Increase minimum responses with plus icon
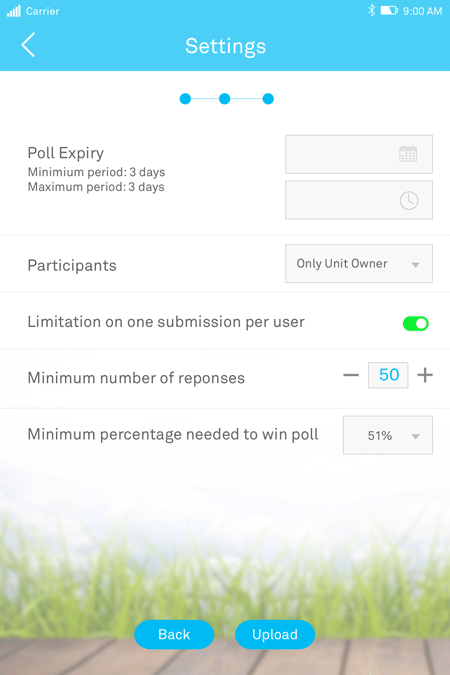Viewport: 450px width, 675px height. coord(425,375)
